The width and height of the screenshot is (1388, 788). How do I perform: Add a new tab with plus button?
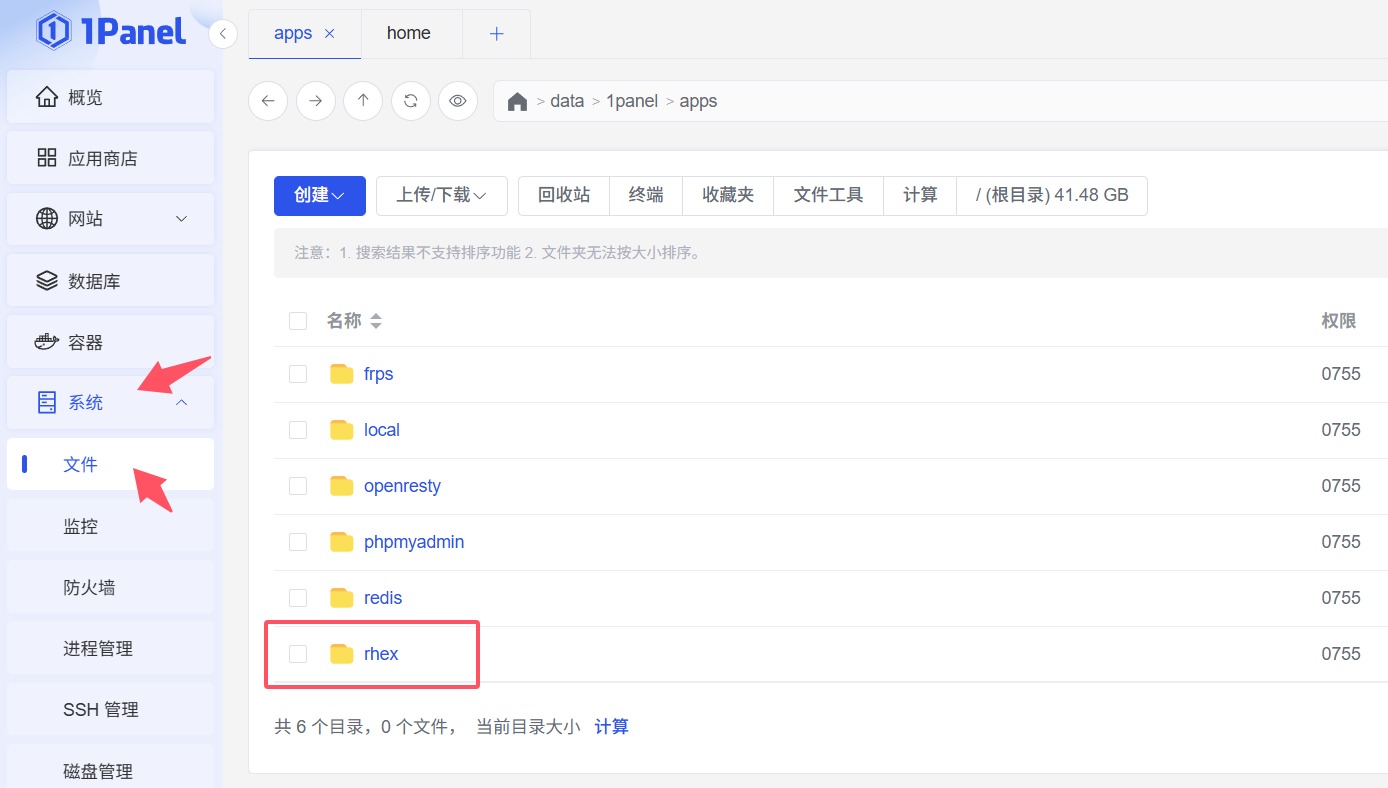(496, 34)
